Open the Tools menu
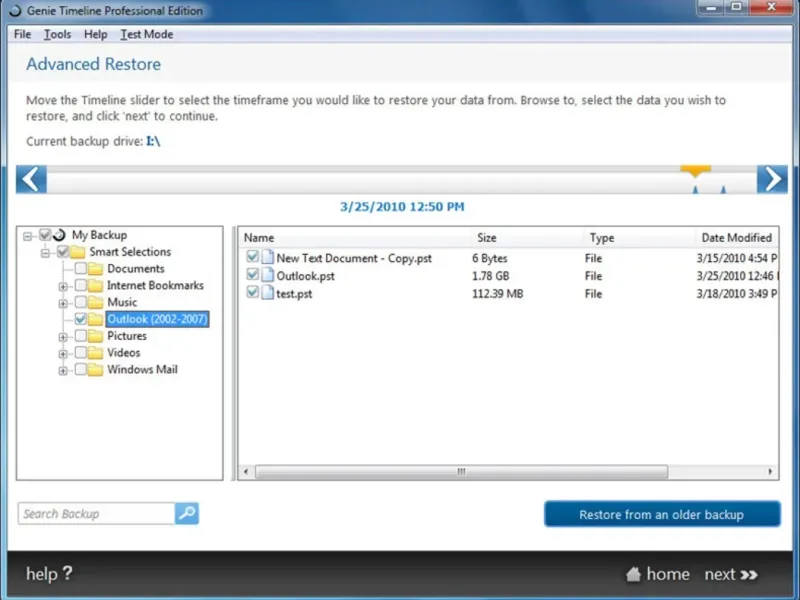This screenshot has height=600, width=800. [x=57, y=34]
